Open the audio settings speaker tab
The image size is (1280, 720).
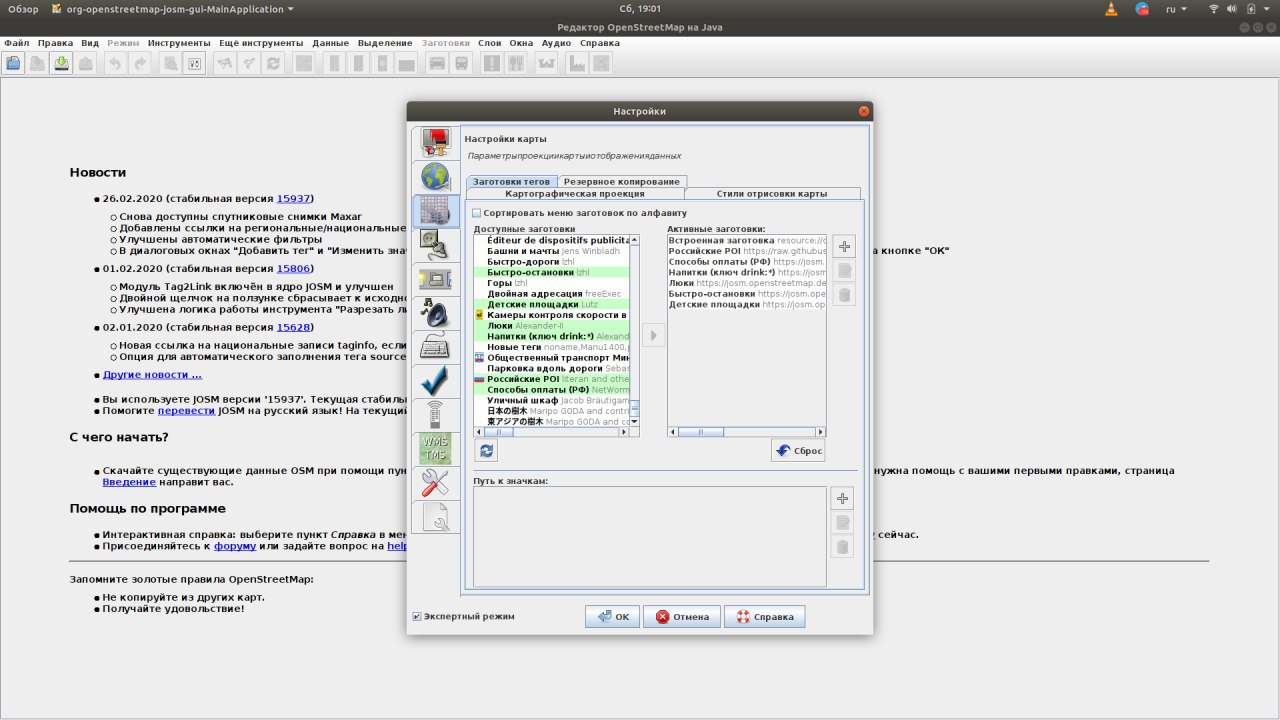435,313
